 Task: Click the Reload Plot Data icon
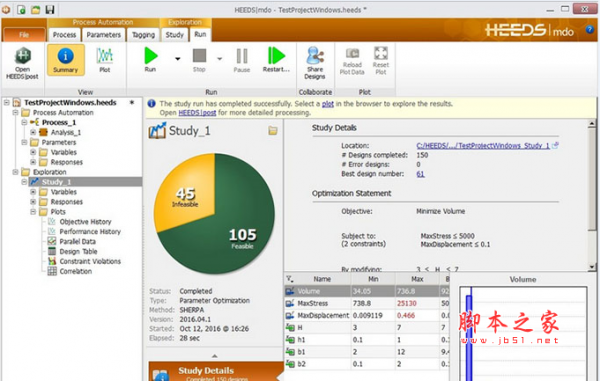tap(352, 61)
